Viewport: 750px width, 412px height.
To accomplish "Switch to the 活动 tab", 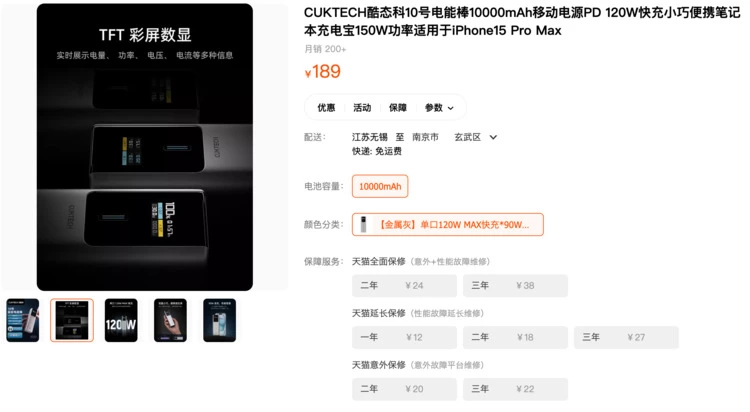I will 362,108.
